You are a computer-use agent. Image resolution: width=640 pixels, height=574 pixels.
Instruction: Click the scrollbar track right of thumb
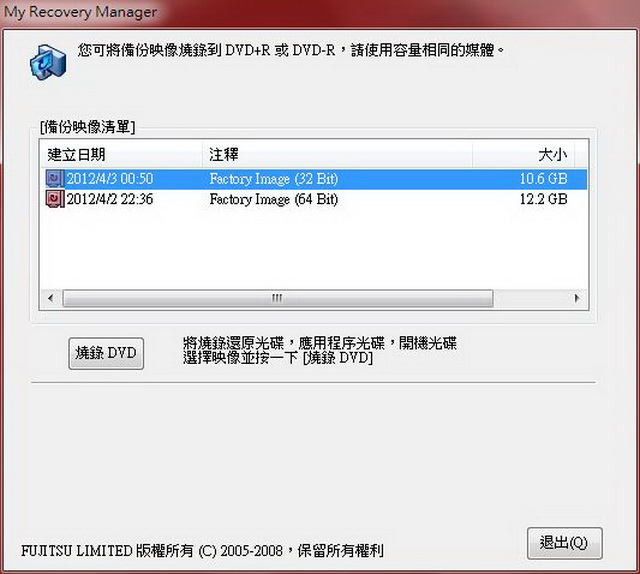[530, 298]
